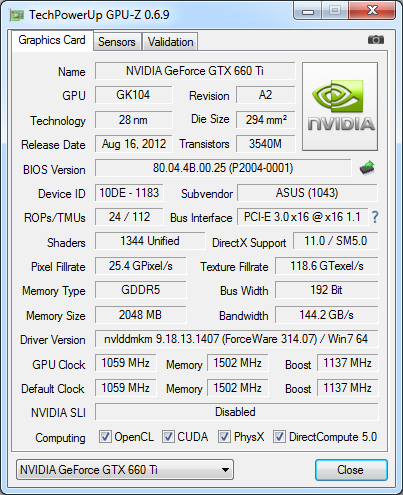Click the Technology field 28 nm
This screenshot has height=495, width=403.
[x=133, y=120]
